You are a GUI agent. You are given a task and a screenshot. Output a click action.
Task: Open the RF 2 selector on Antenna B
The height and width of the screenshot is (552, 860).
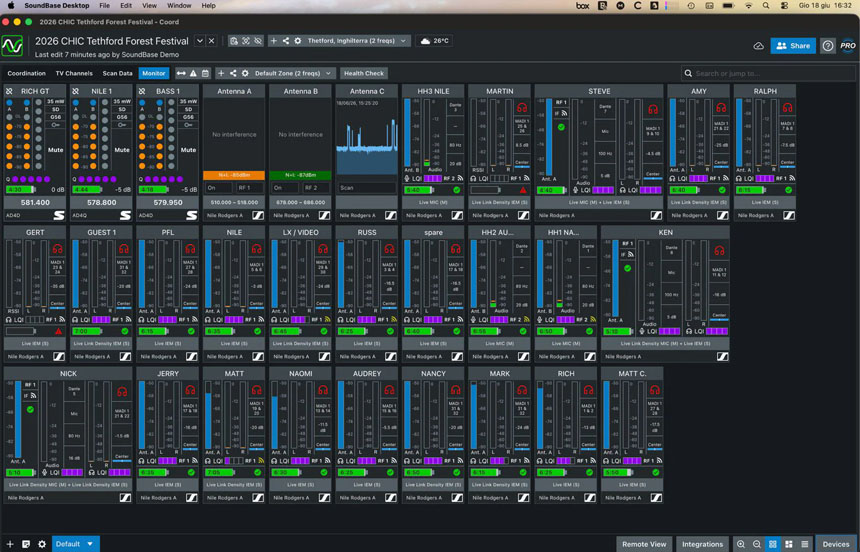[x=316, y=188]
